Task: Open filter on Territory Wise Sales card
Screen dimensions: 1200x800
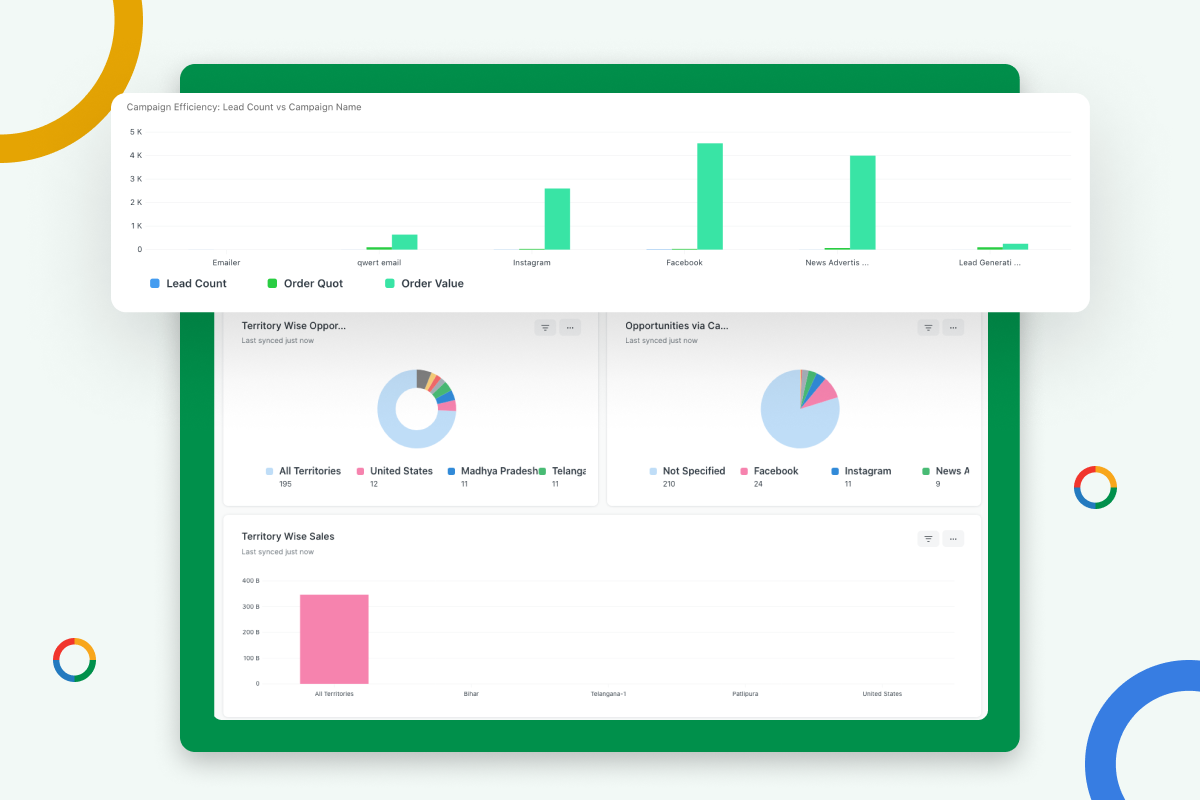Action: click(x=928, y=539)
